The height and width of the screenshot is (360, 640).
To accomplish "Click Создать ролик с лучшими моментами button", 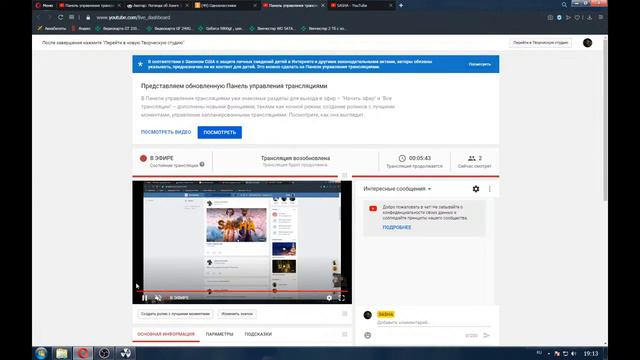I will tap(175, 314).
